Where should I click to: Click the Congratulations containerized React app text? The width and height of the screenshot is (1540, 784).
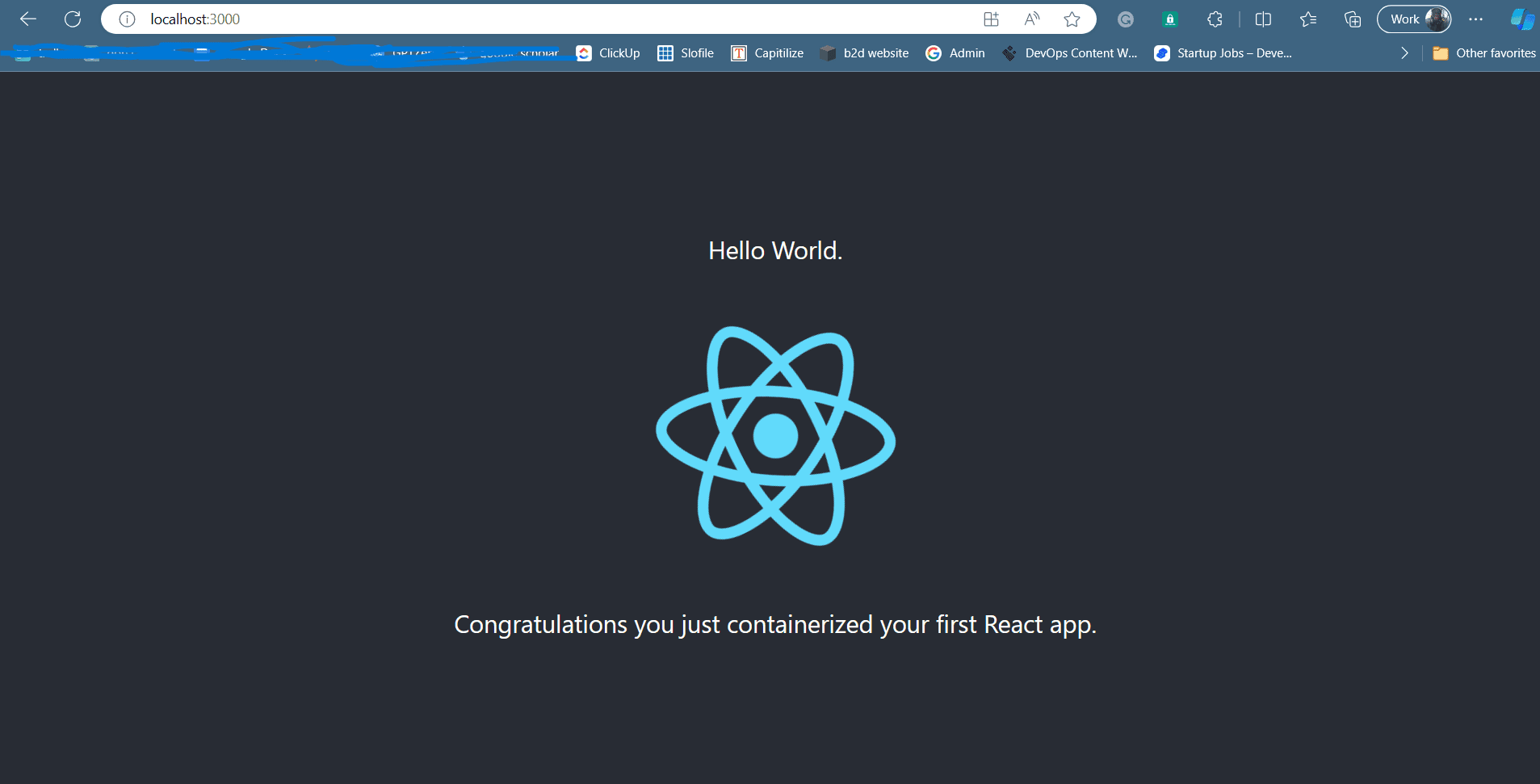(x=775, y=625)
